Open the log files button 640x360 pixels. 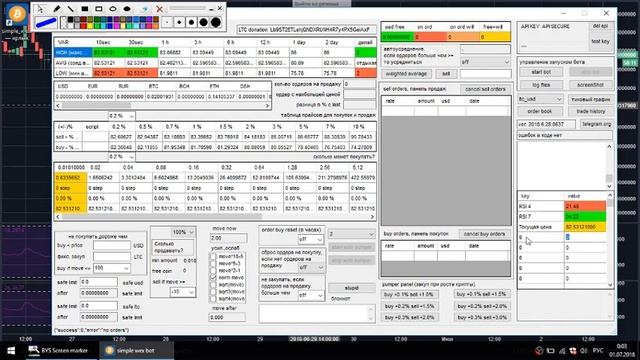(x=541, y=85)
